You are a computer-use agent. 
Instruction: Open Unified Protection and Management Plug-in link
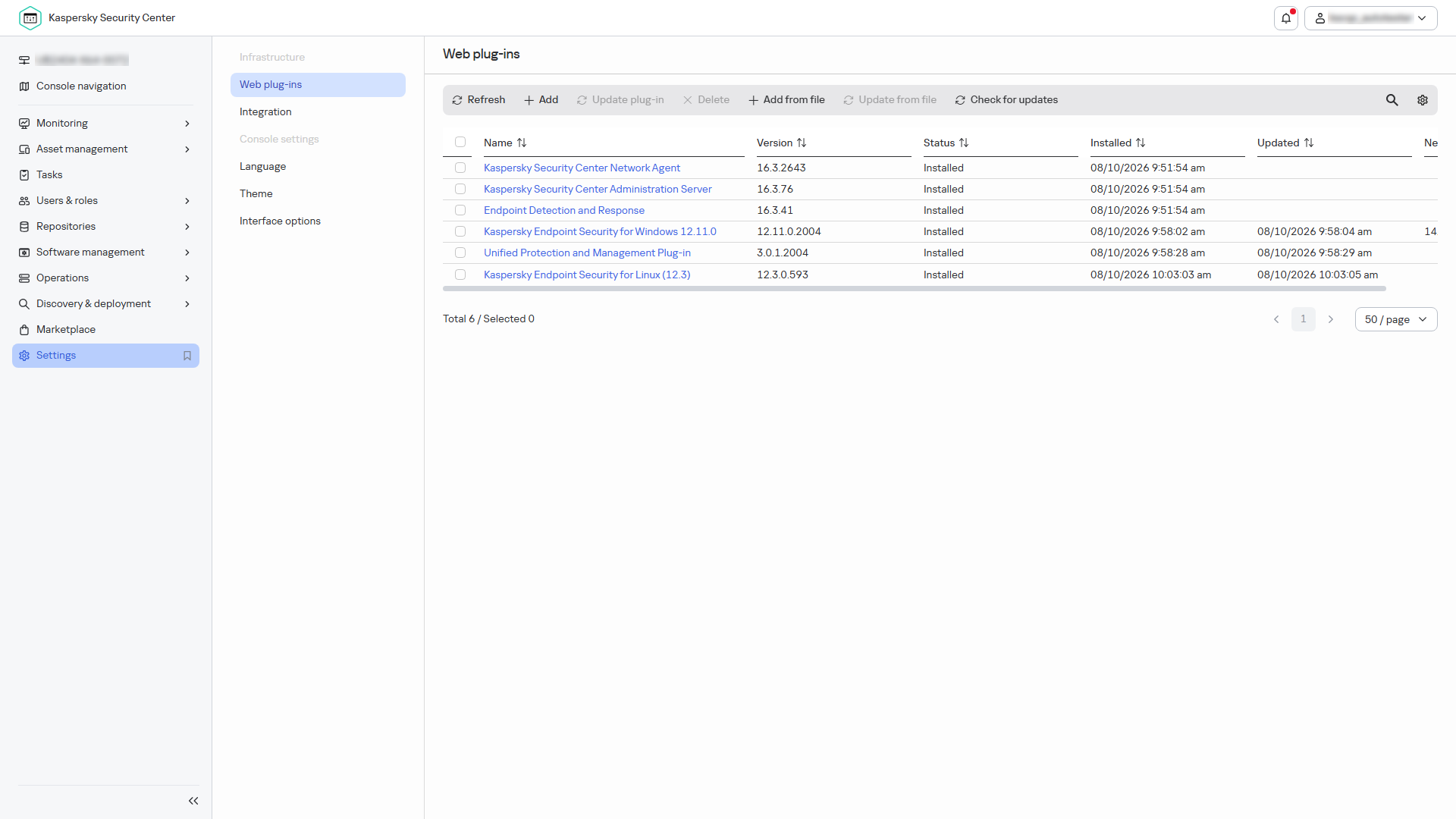click(587, 253)
